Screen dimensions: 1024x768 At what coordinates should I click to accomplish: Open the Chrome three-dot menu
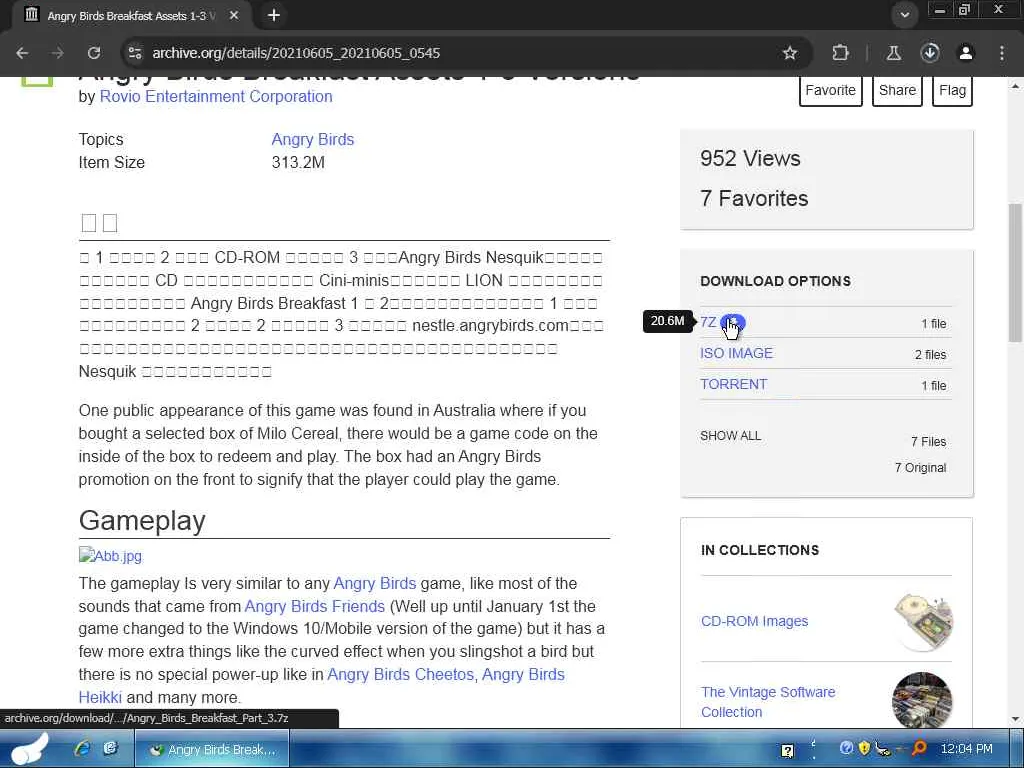[1002, 53]
